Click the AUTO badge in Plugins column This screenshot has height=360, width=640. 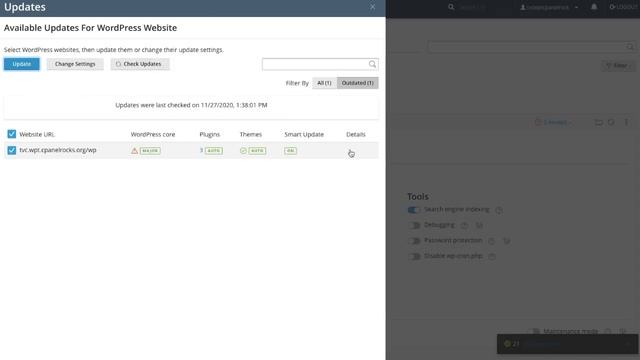[x=213, y=151]
